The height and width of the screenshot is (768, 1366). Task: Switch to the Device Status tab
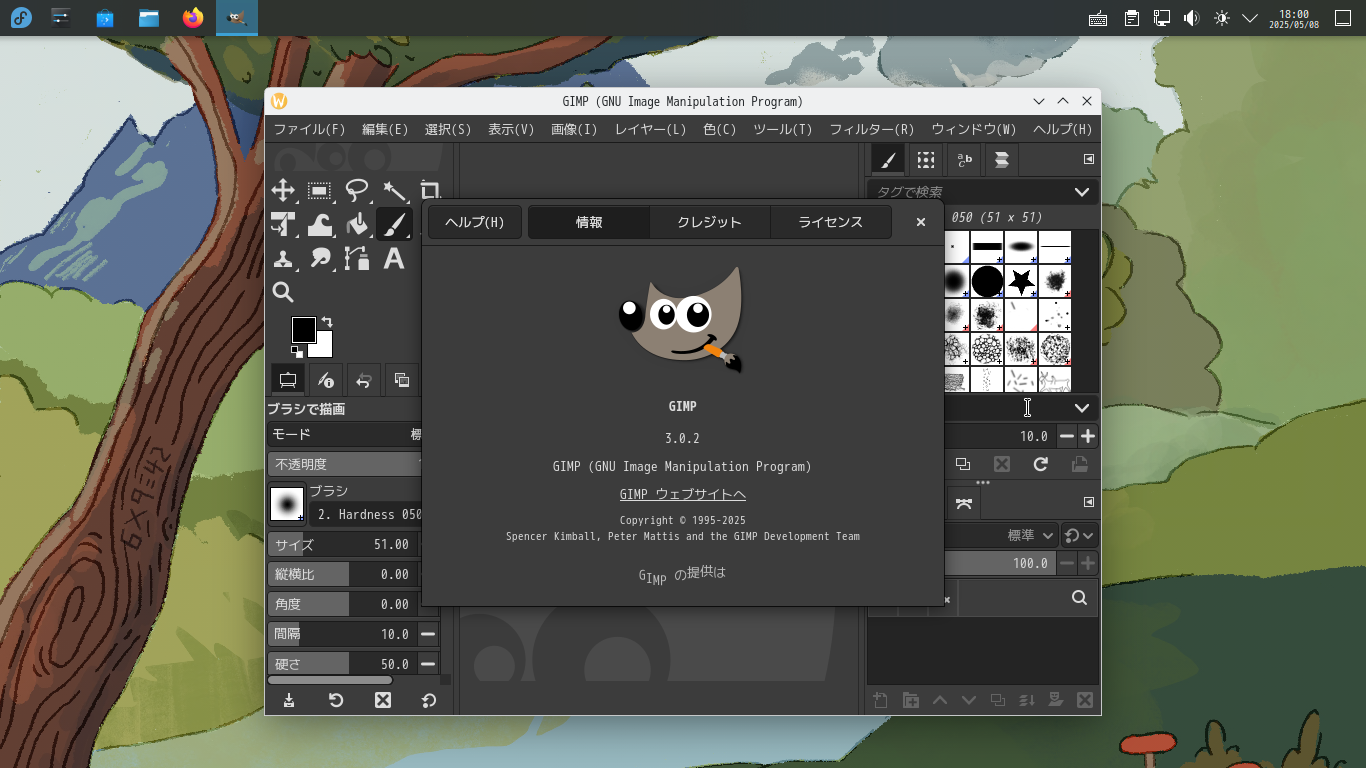(x=324, y=380)
